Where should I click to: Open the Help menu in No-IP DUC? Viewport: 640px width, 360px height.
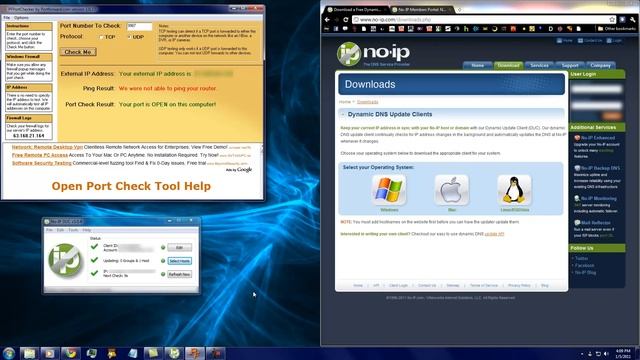[x=87, y=230]
